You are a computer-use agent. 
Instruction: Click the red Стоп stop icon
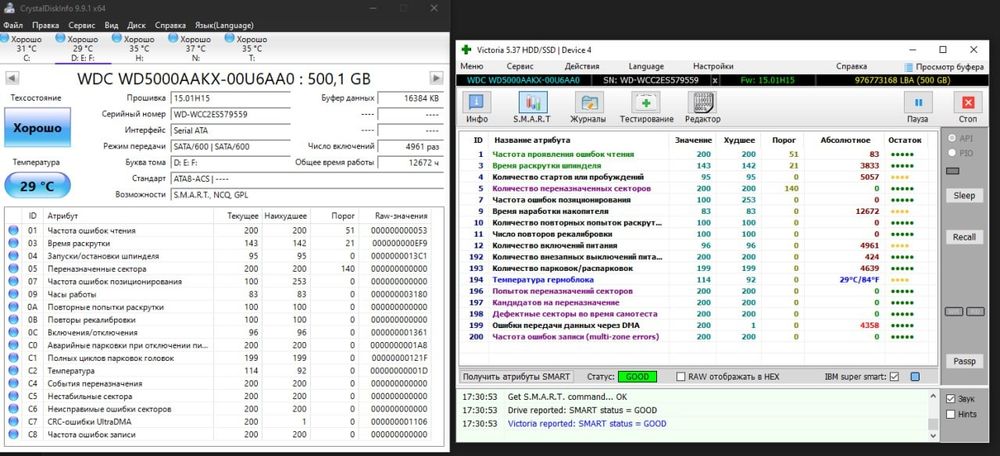[967, 103]
